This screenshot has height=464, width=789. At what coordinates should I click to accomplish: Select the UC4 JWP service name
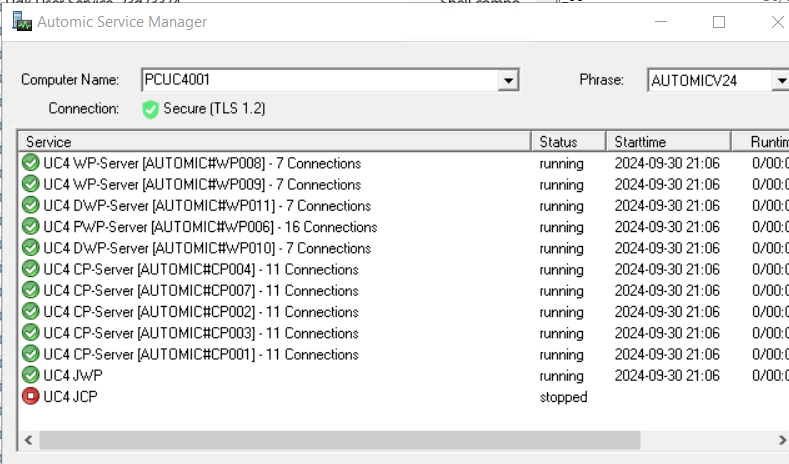73,375
